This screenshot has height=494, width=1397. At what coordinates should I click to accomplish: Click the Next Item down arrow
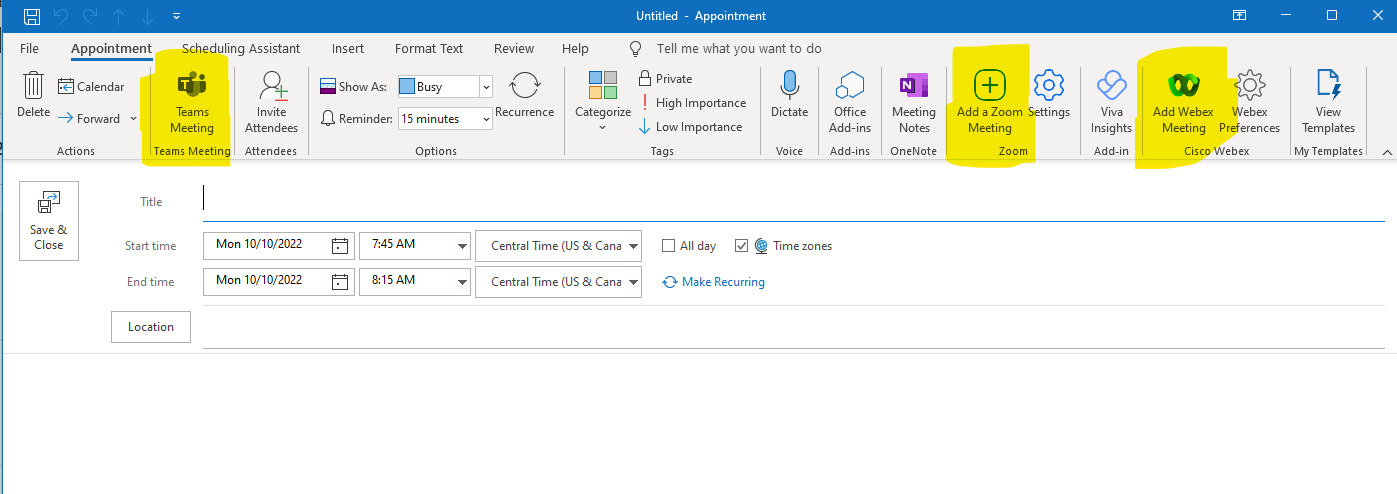pos(149,16)
